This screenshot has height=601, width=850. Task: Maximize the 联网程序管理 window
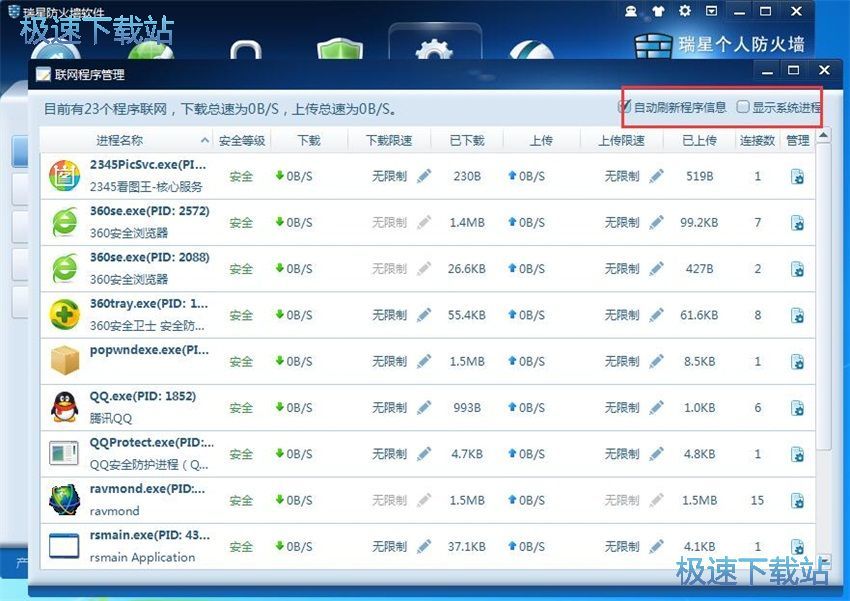pos(794,70)
